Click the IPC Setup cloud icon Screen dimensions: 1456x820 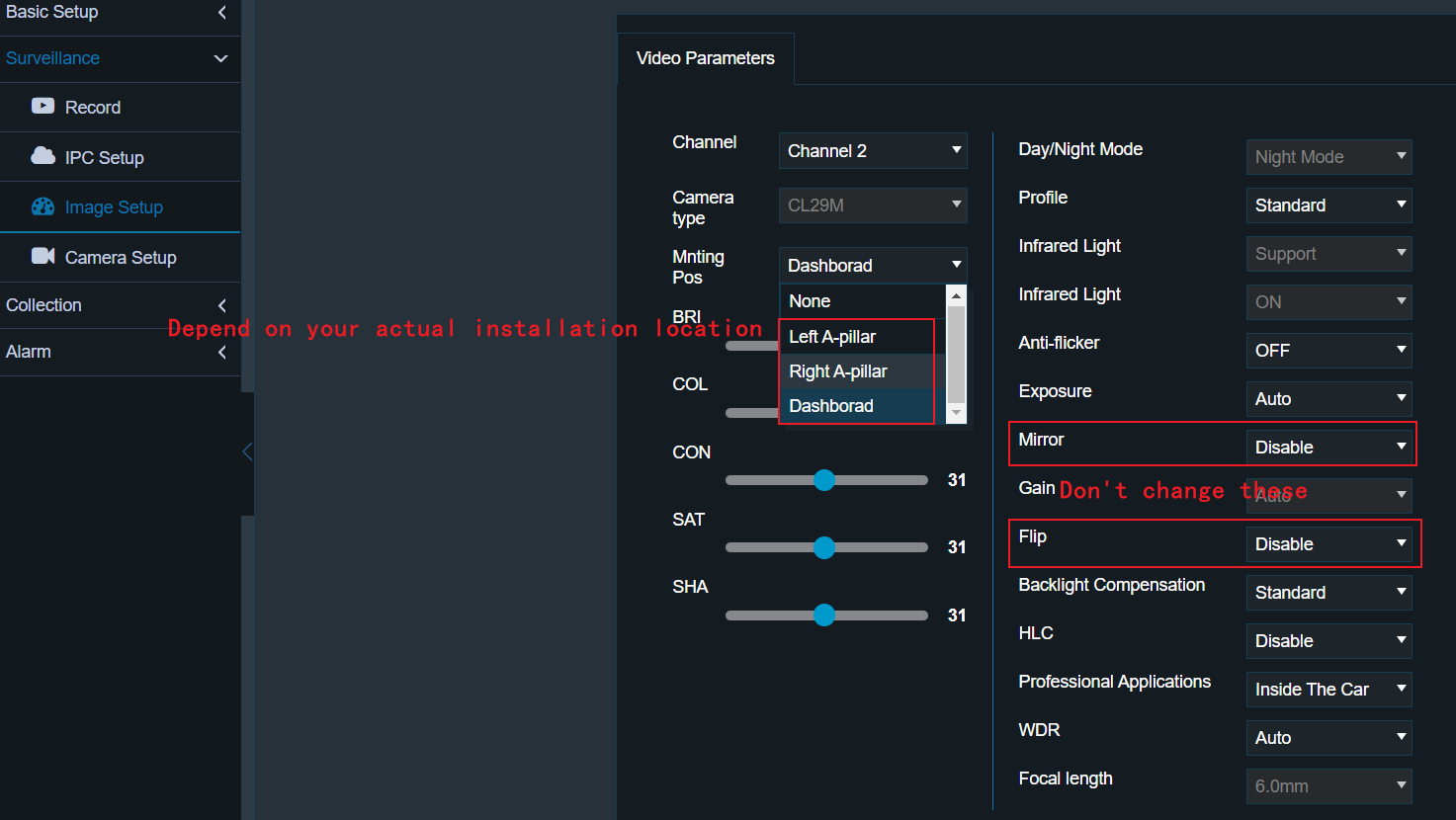click(43, 156)
